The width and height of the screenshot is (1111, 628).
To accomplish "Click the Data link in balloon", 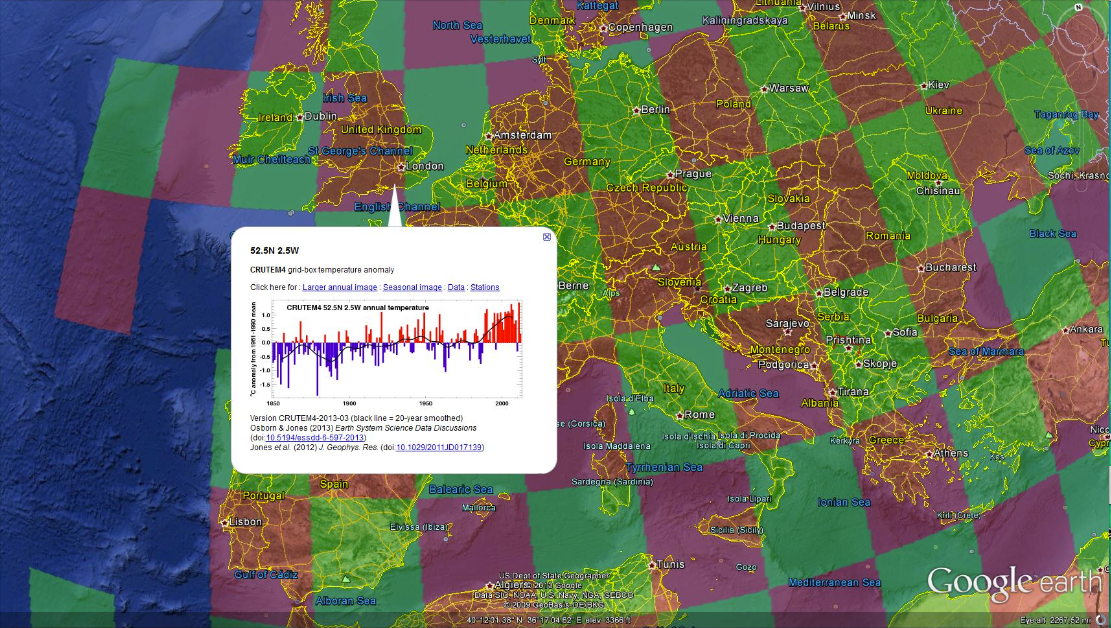I will (455, 287).
